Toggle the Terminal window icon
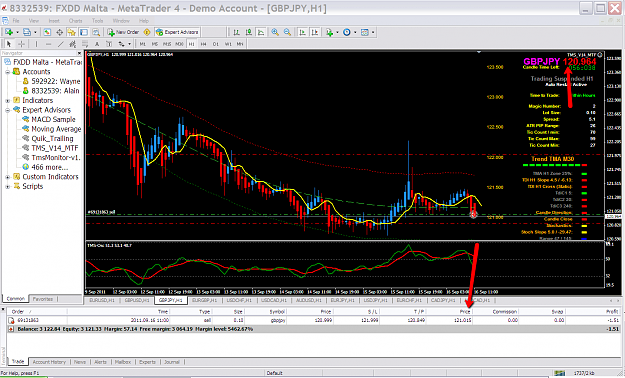The width and height of the screenshot is (625, 378). coord(84,32)
